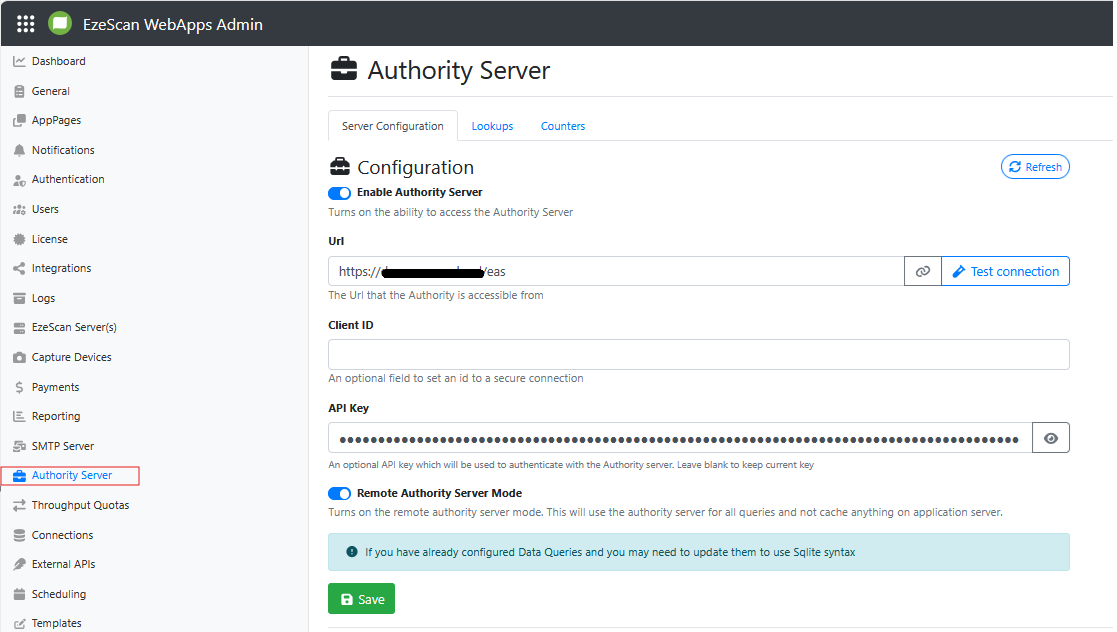Viewport: 1117px width, 632px height.
Task: Open Integrations link in sidebar
Action: (x=61, y=269)
